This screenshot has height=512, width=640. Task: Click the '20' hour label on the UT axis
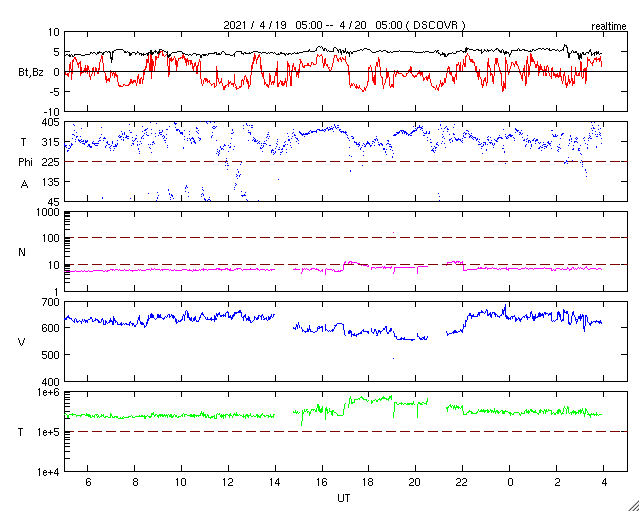(x=416, y=483)
